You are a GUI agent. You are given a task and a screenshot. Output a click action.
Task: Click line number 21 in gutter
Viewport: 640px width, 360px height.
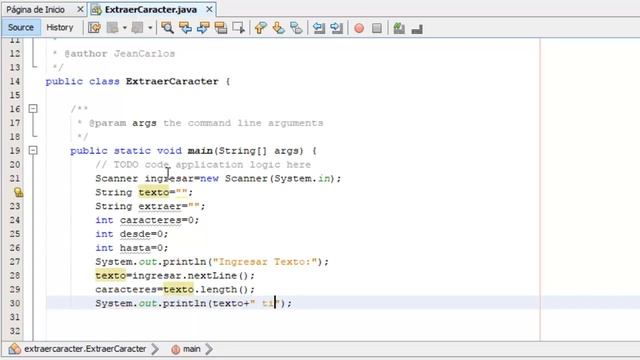coord(15,178)
